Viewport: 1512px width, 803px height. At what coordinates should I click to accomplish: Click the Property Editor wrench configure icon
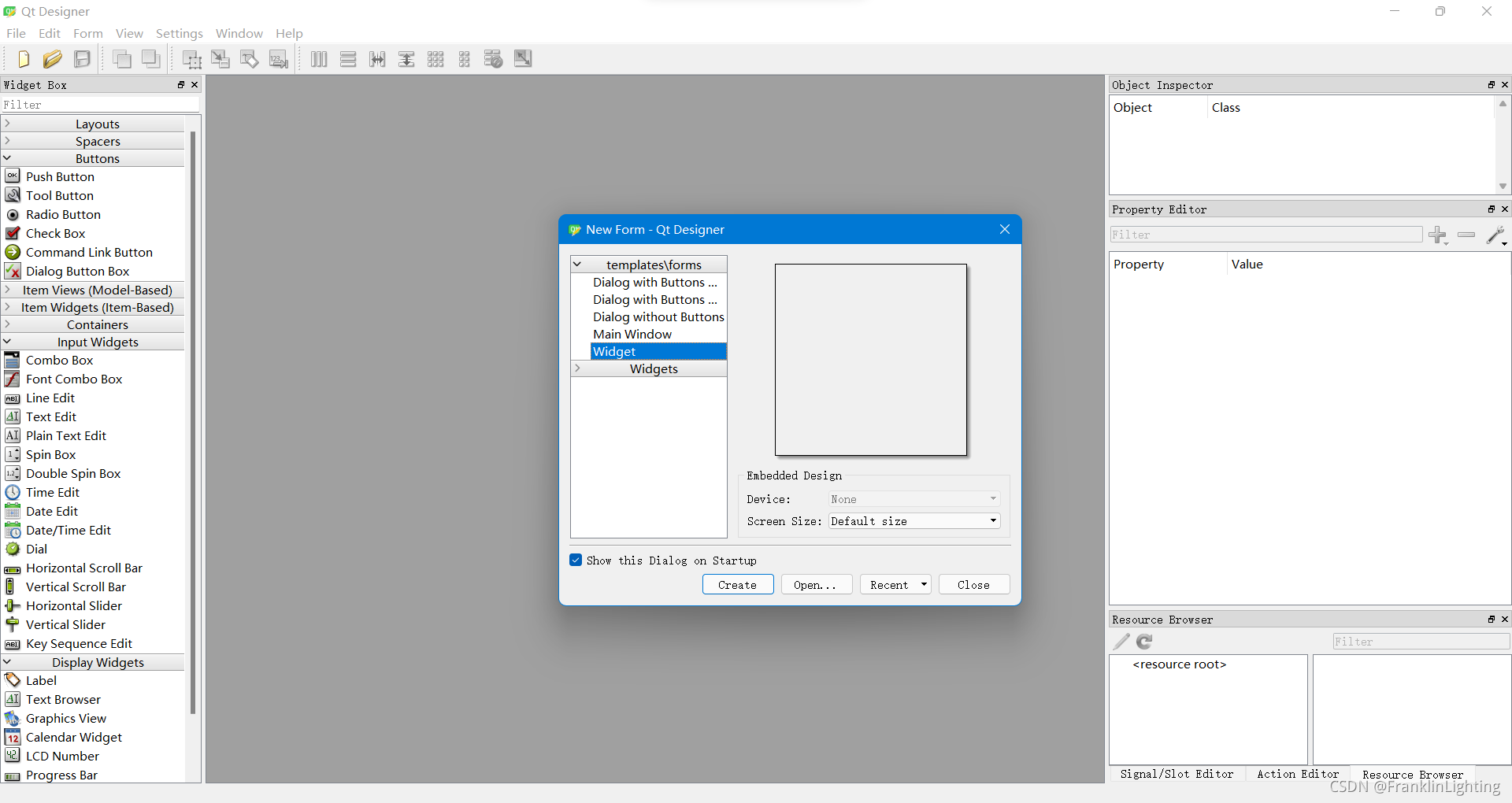[1496, 235]
